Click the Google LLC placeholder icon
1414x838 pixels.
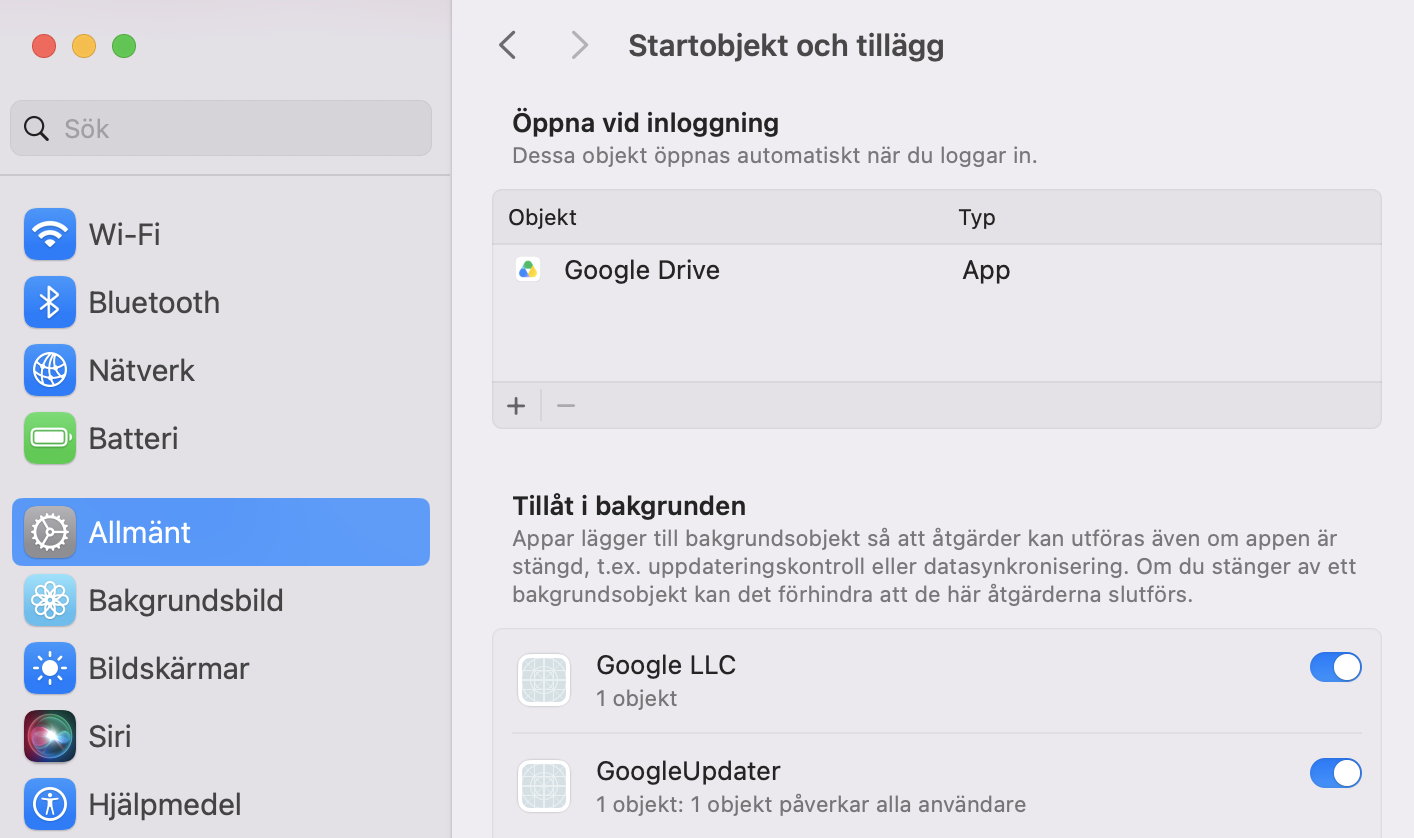[x=544, y=680]
